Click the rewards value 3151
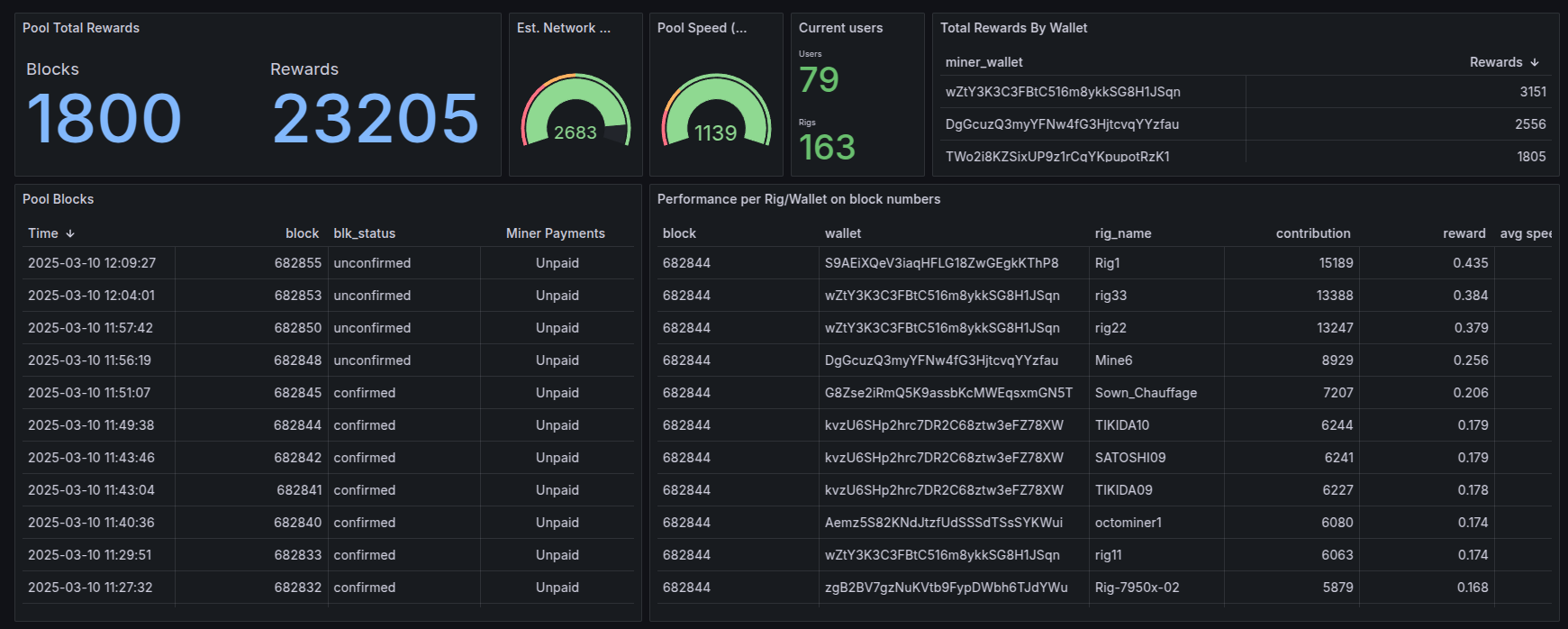The image size is (1568, 629). [1533, 92]
